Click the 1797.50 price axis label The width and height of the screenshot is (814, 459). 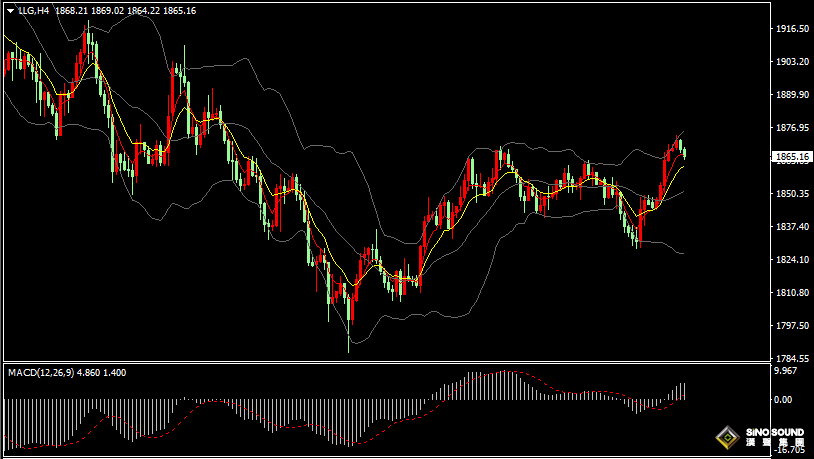click(791, 326)
